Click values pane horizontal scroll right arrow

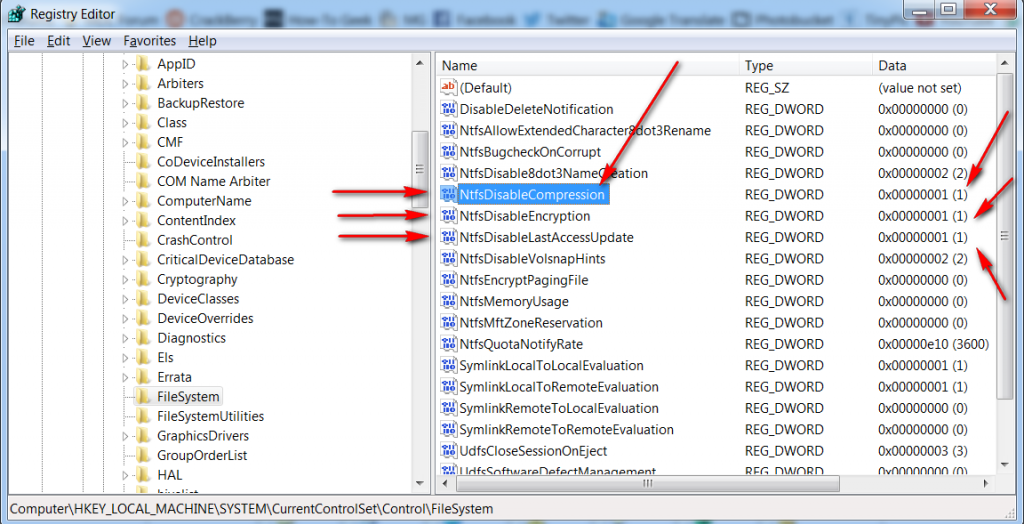[987, 484]
